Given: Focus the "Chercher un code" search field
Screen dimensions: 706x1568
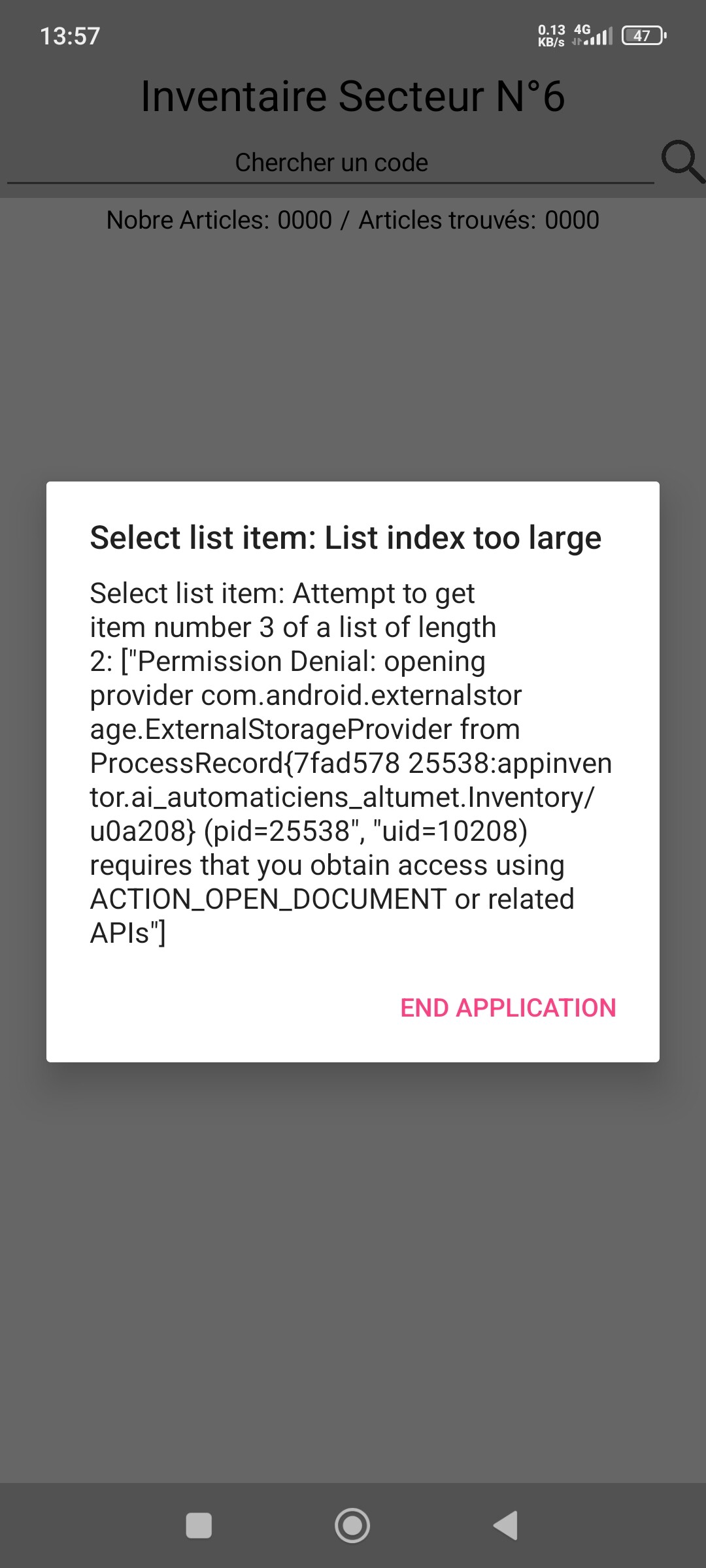Looking at the screenshot, I should 331,163.
